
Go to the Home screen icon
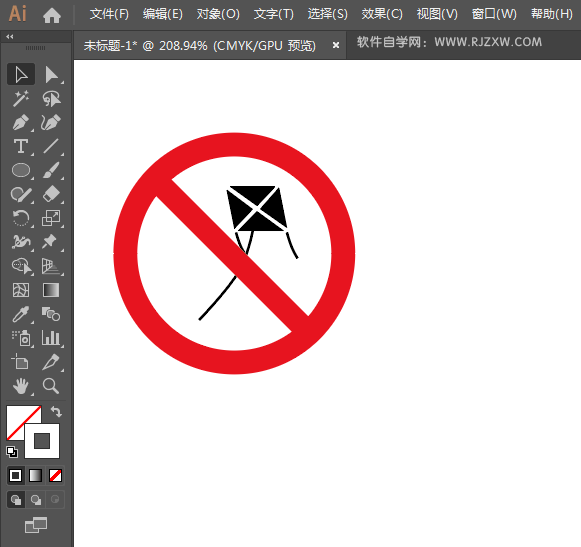52,15
